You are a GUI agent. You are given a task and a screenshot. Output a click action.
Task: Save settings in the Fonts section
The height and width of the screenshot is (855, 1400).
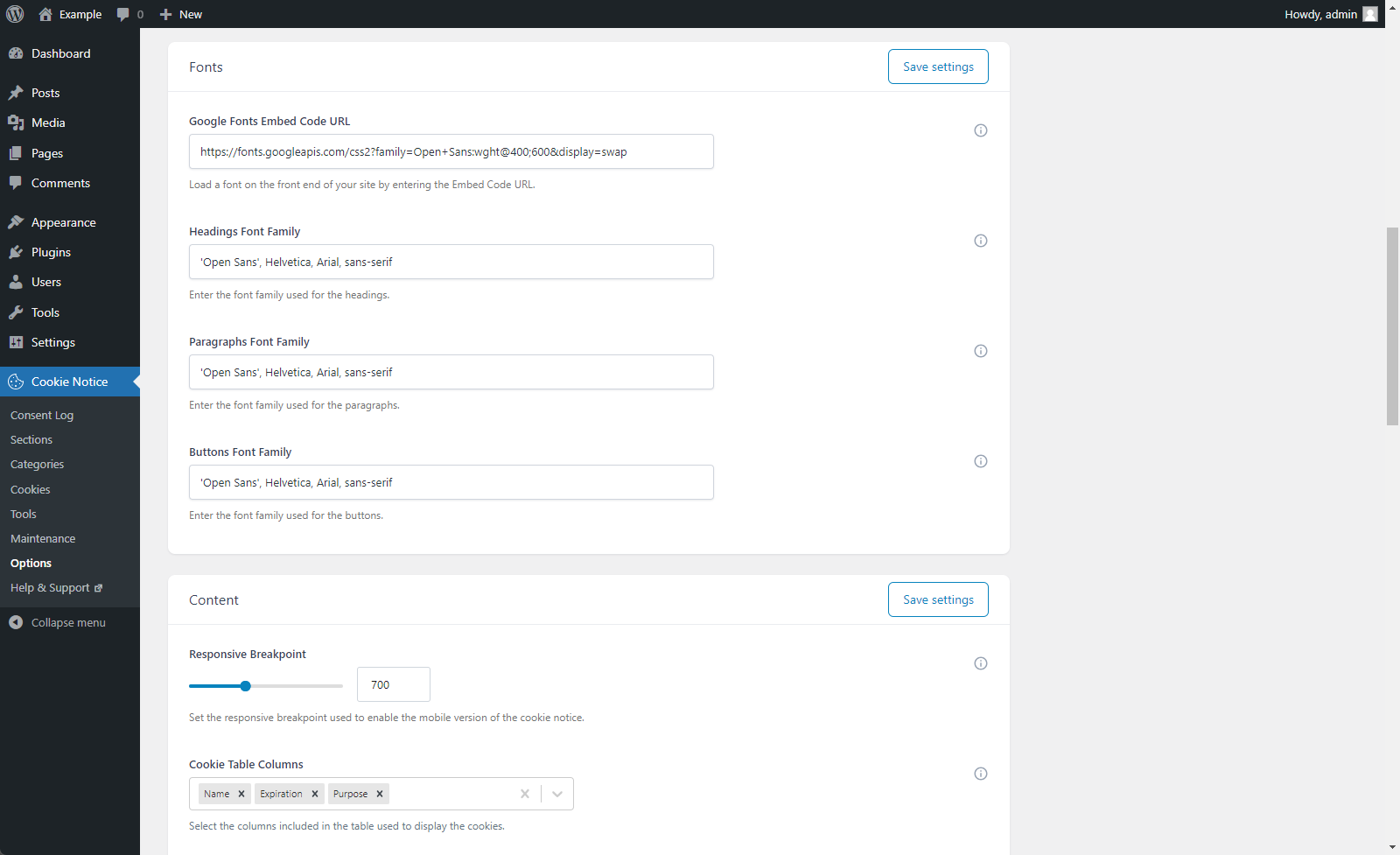938,67
